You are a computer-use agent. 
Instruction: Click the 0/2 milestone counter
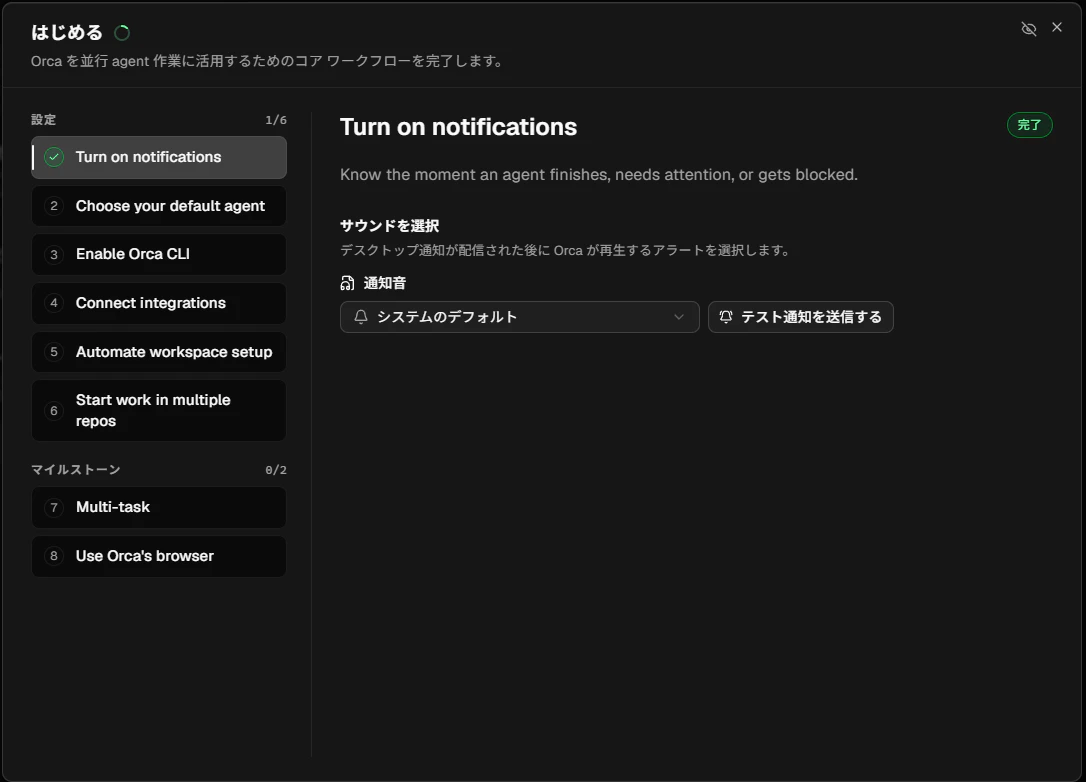(x=276, y=470)
